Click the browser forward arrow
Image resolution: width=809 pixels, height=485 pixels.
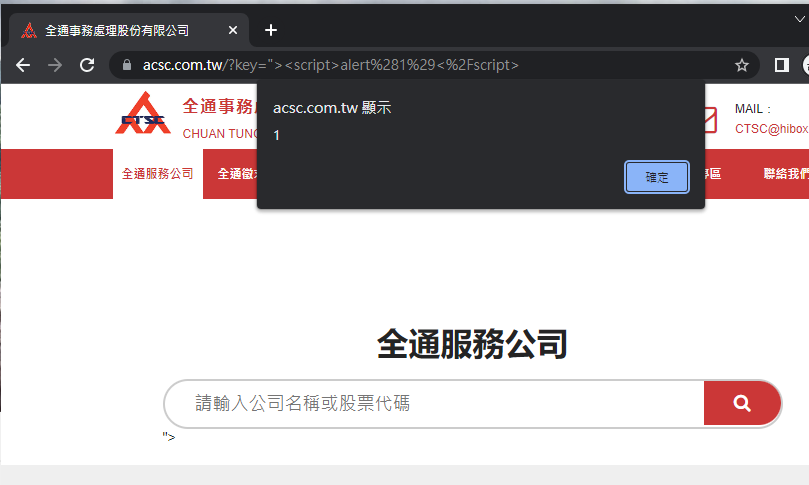(x=55, y=65)
